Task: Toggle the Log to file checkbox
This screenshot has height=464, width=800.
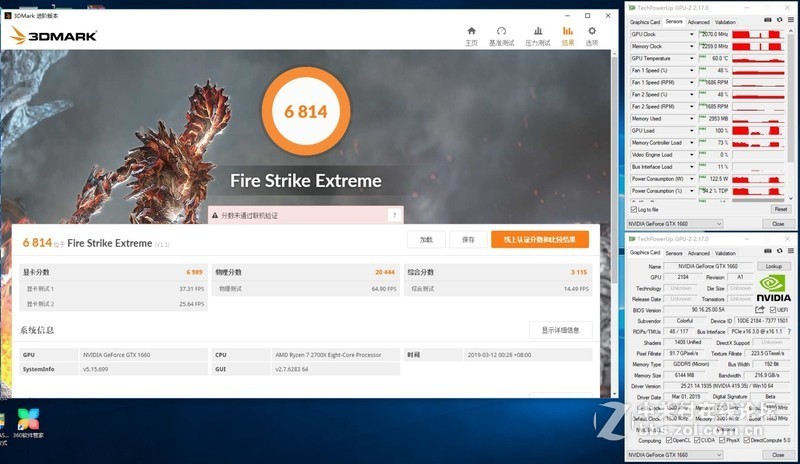Action: (x=634, y=209)
